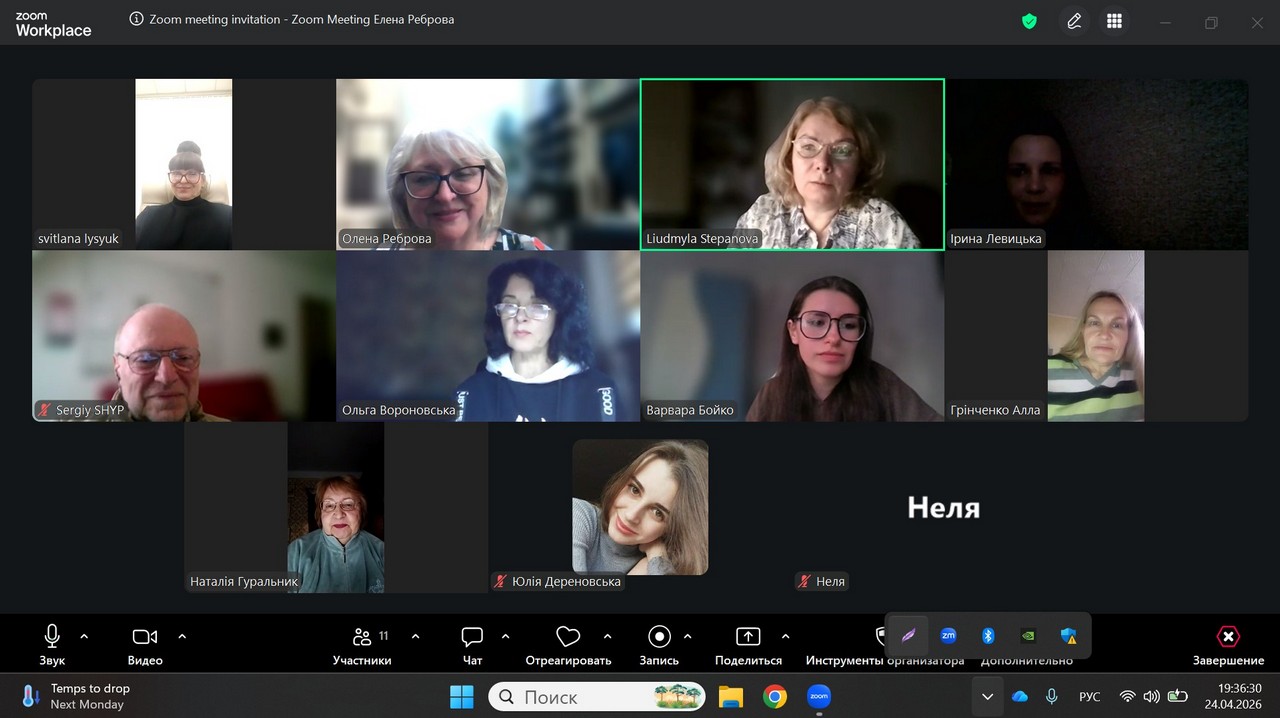Open the Bluetooth icon in tray popup

(988, 635)
